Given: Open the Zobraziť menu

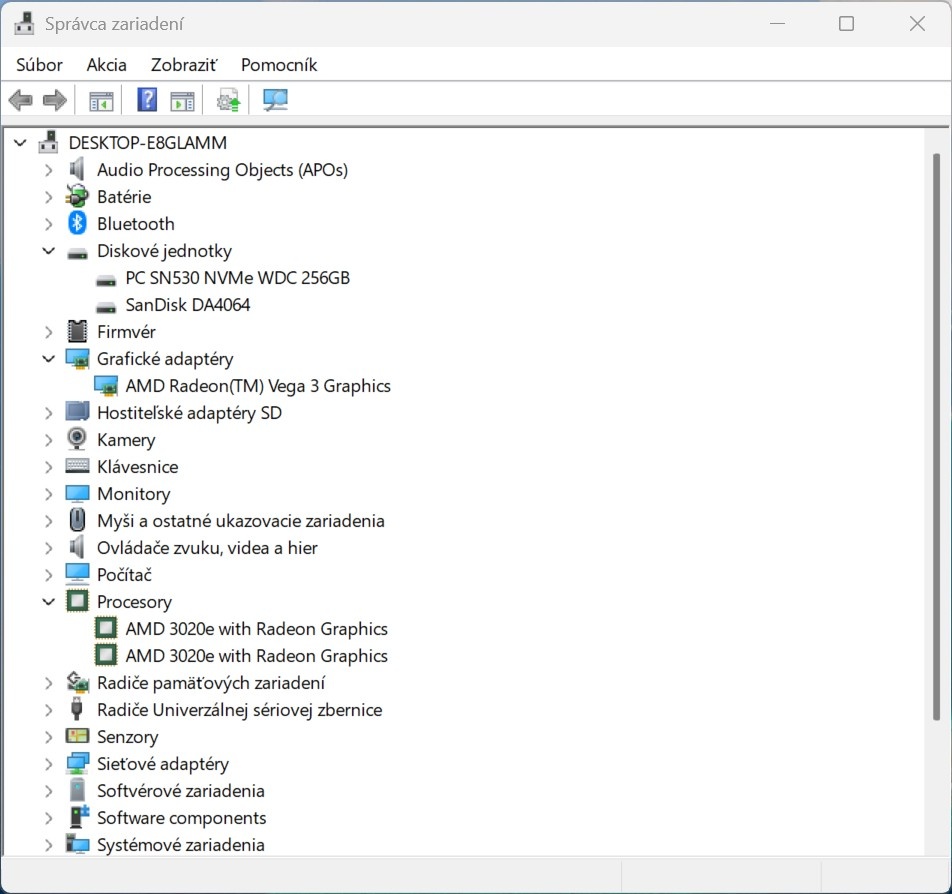Looking at the screenshot, I should (183, 65).
